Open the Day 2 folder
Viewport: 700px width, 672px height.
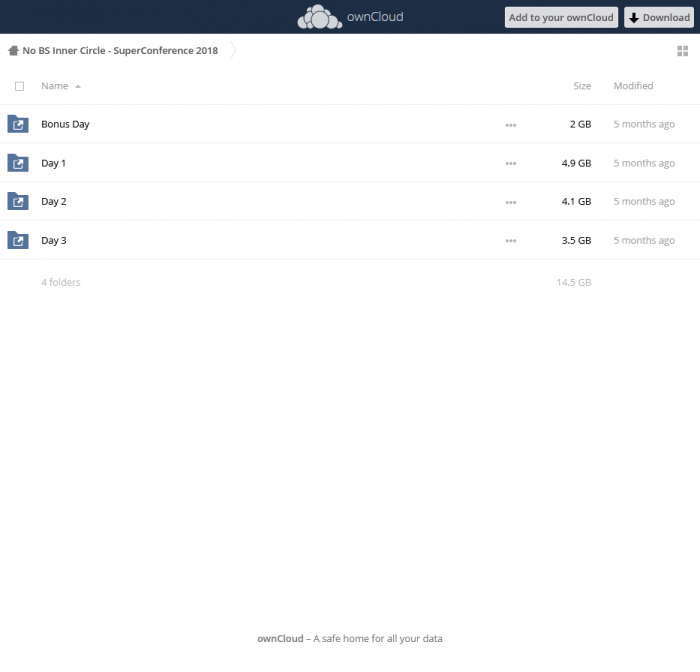[x=54, y=201]
